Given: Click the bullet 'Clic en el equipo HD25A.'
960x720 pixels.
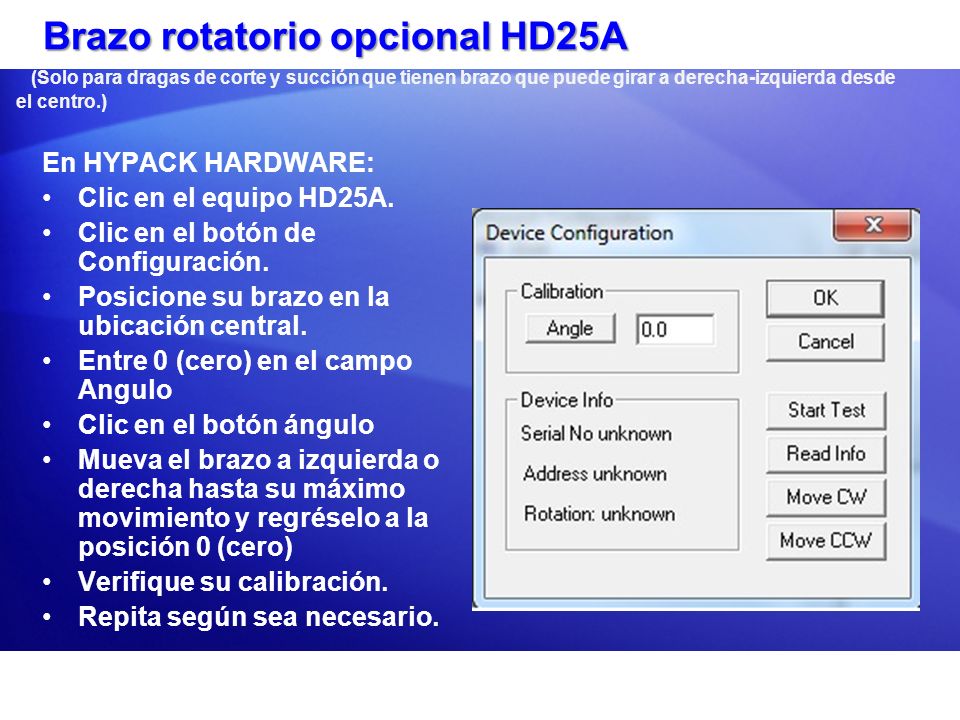Looking at the screenshot, I should point(236,198).
